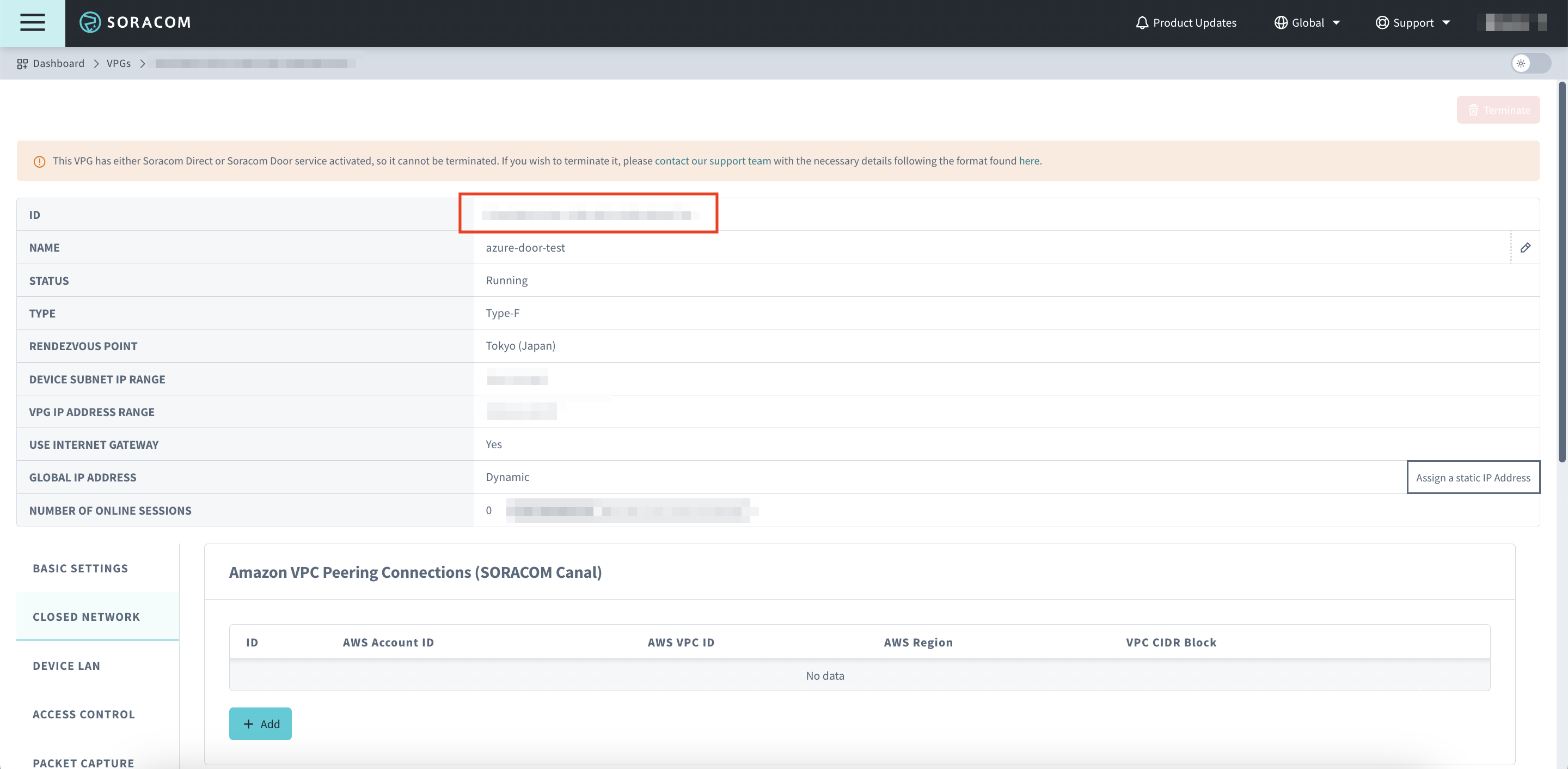Click the warning icon in alert banner
Screen dimensions: 1568x769
coord(40,161)
